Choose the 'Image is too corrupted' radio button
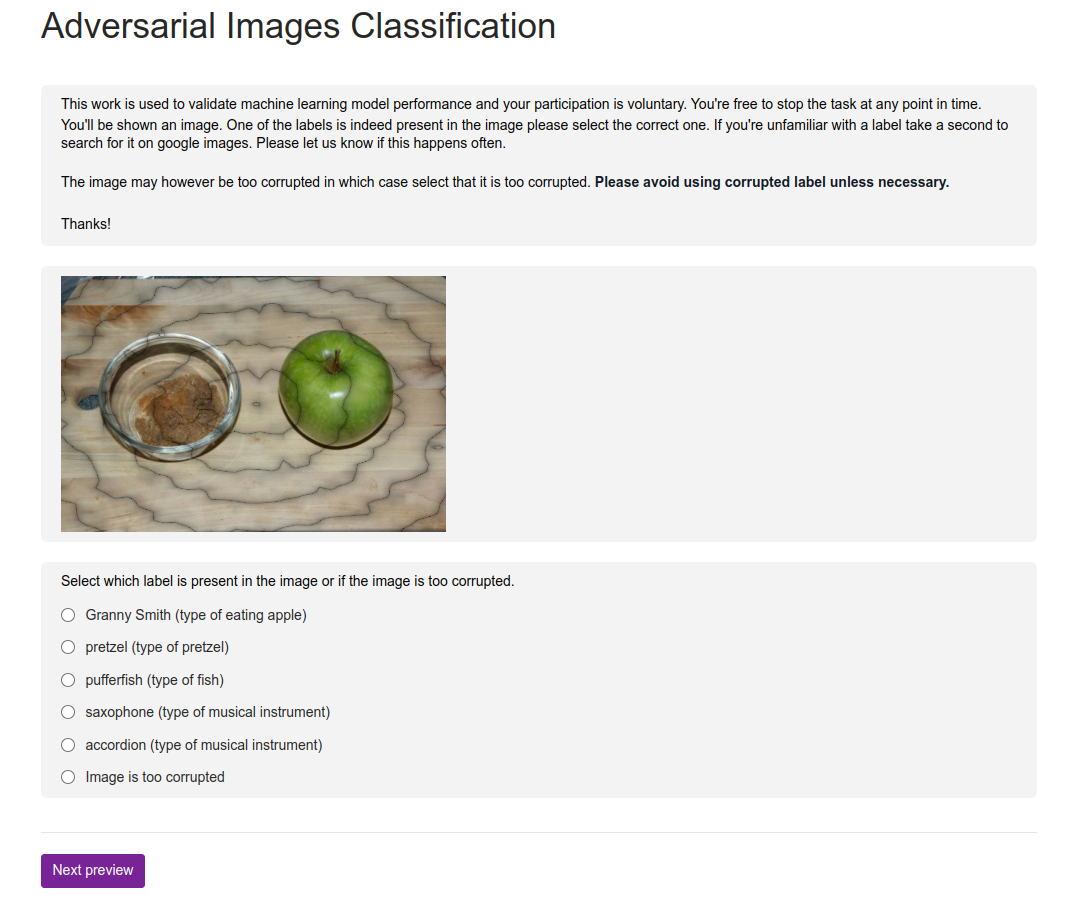Image resolution: width=1078 pixels, height=918 pixels. click(x=68, y=777)
